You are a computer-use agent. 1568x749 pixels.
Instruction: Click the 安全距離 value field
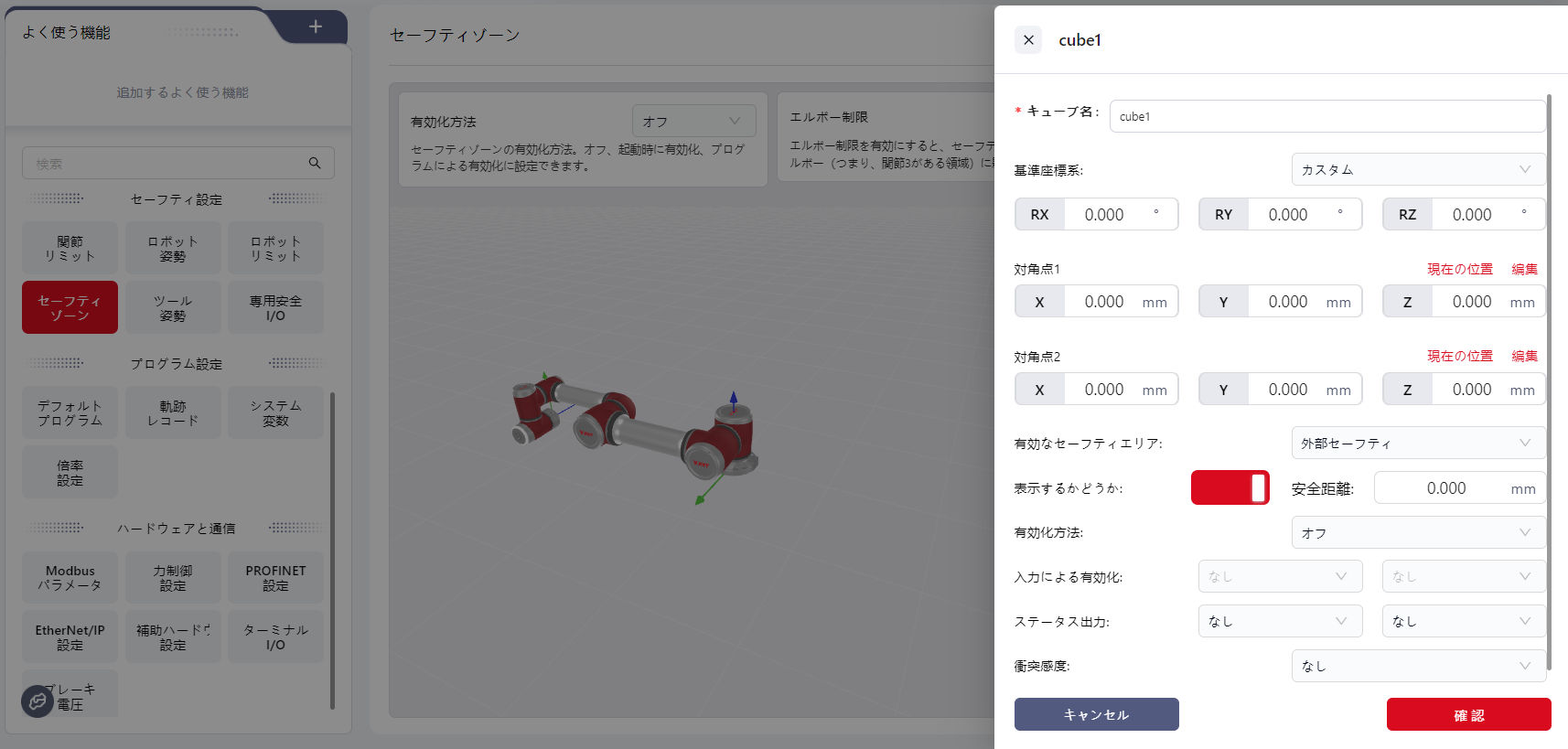[1445, 488]
